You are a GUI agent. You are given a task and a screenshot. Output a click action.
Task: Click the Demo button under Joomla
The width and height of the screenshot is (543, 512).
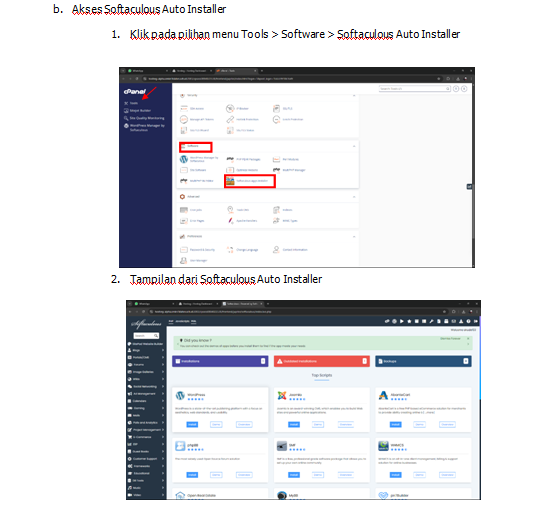[x=318, y=424]
